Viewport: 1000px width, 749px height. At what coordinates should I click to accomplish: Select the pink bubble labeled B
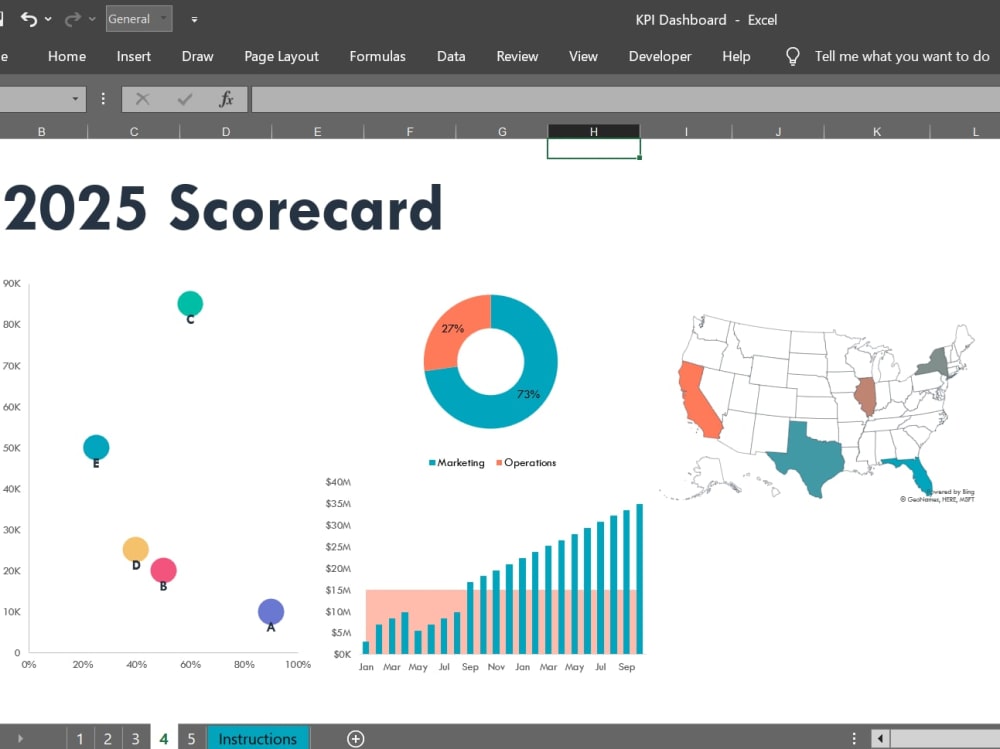pos(163,570)
